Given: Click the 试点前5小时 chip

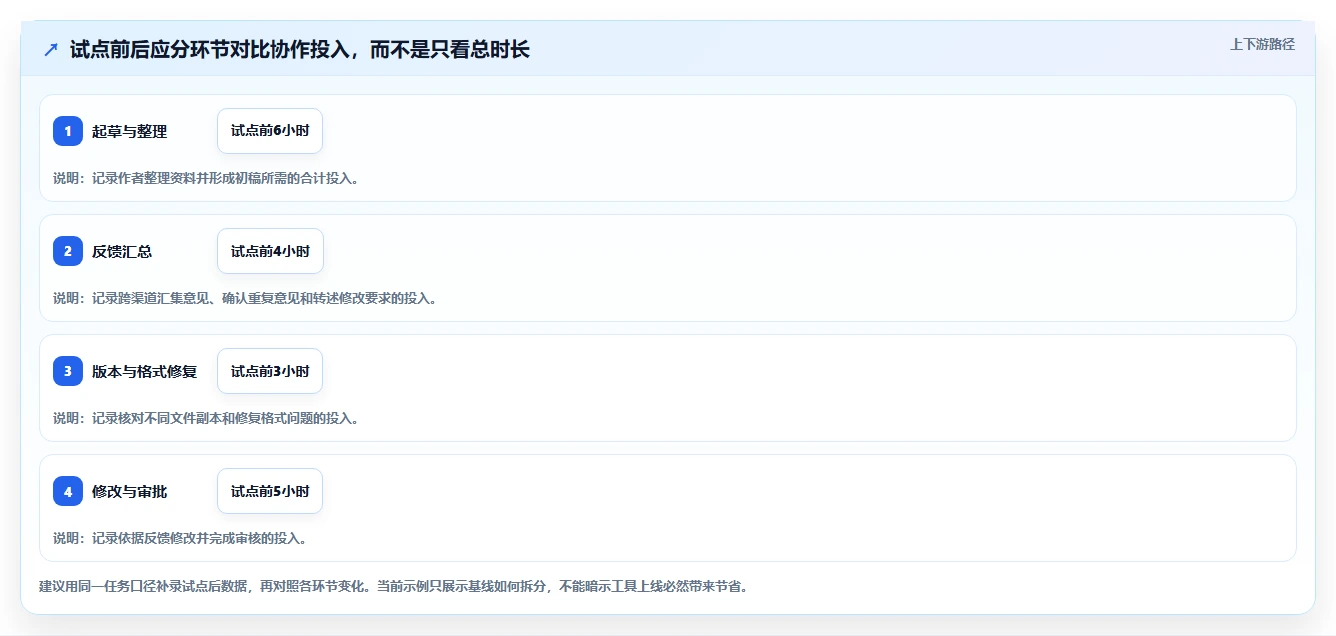Looking at the screenshot, I should click(x=270, y=491).
